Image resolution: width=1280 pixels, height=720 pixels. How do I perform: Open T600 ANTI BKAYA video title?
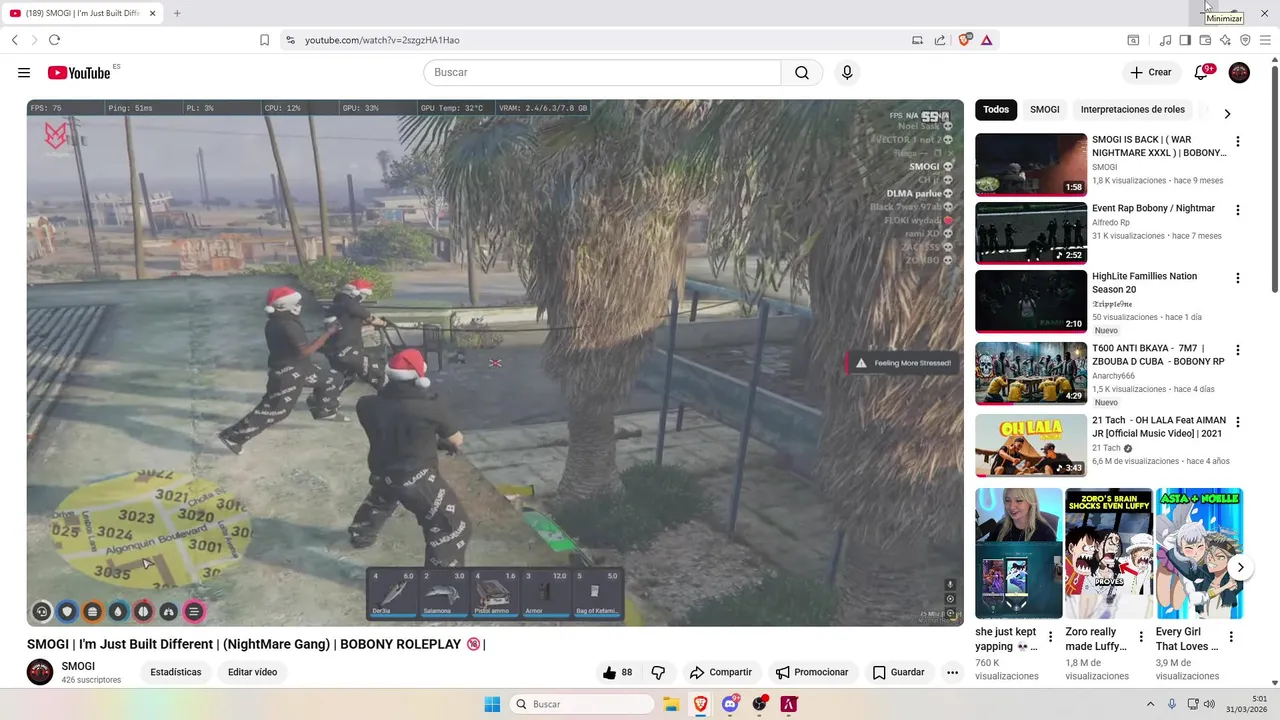pos(1158,355)
